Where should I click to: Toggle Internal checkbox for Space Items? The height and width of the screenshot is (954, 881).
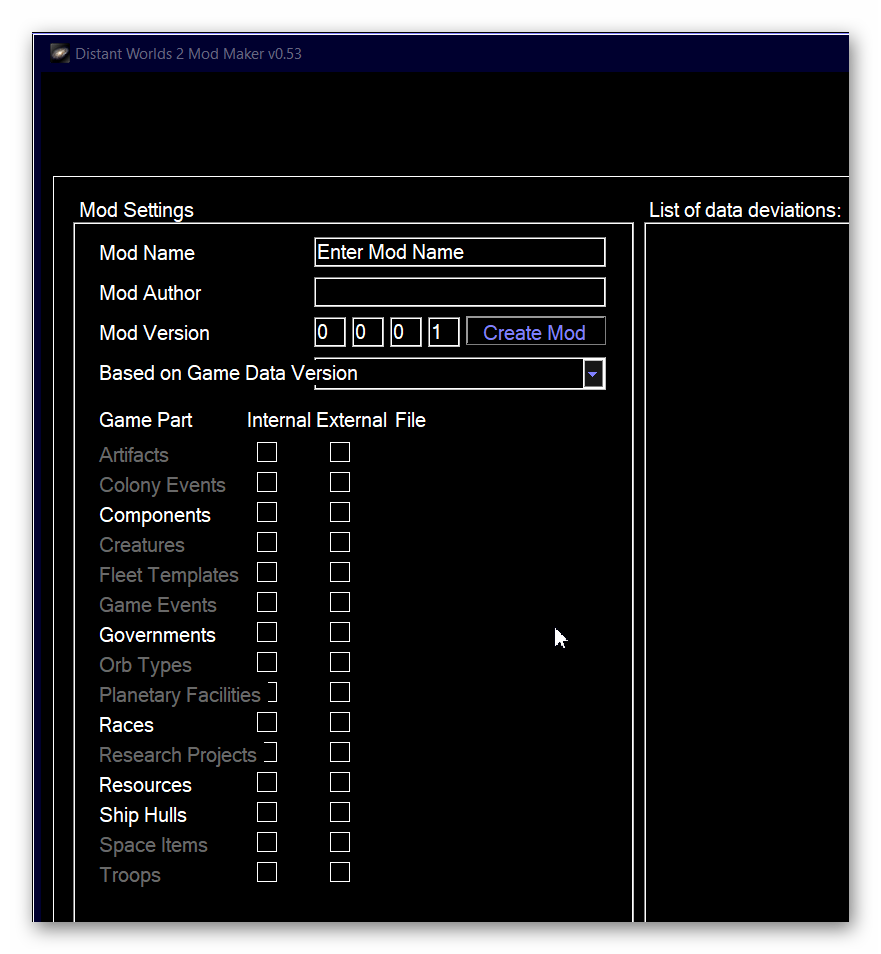click(x=266, y=842)
